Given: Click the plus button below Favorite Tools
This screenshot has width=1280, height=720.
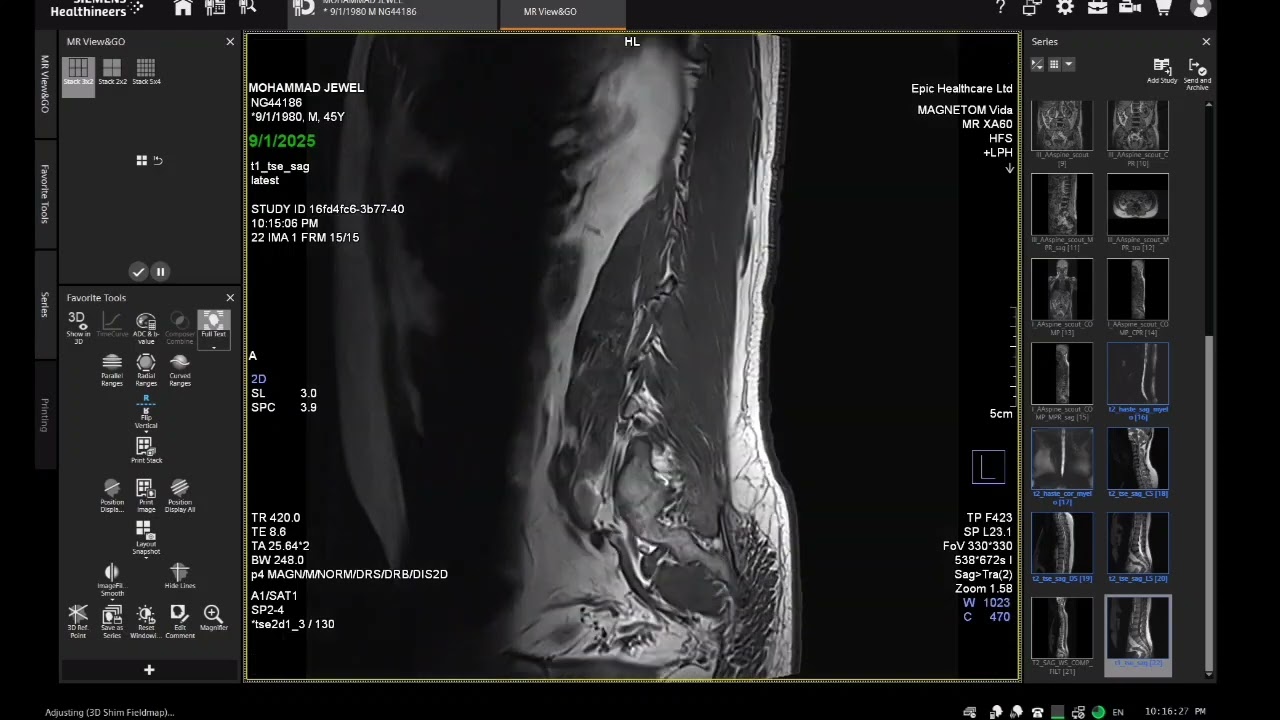Looking at the screenshot, I should 149,670.
